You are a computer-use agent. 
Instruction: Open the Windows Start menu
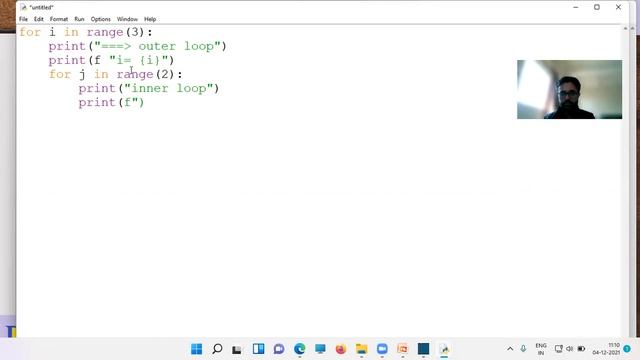click(196, 349)
